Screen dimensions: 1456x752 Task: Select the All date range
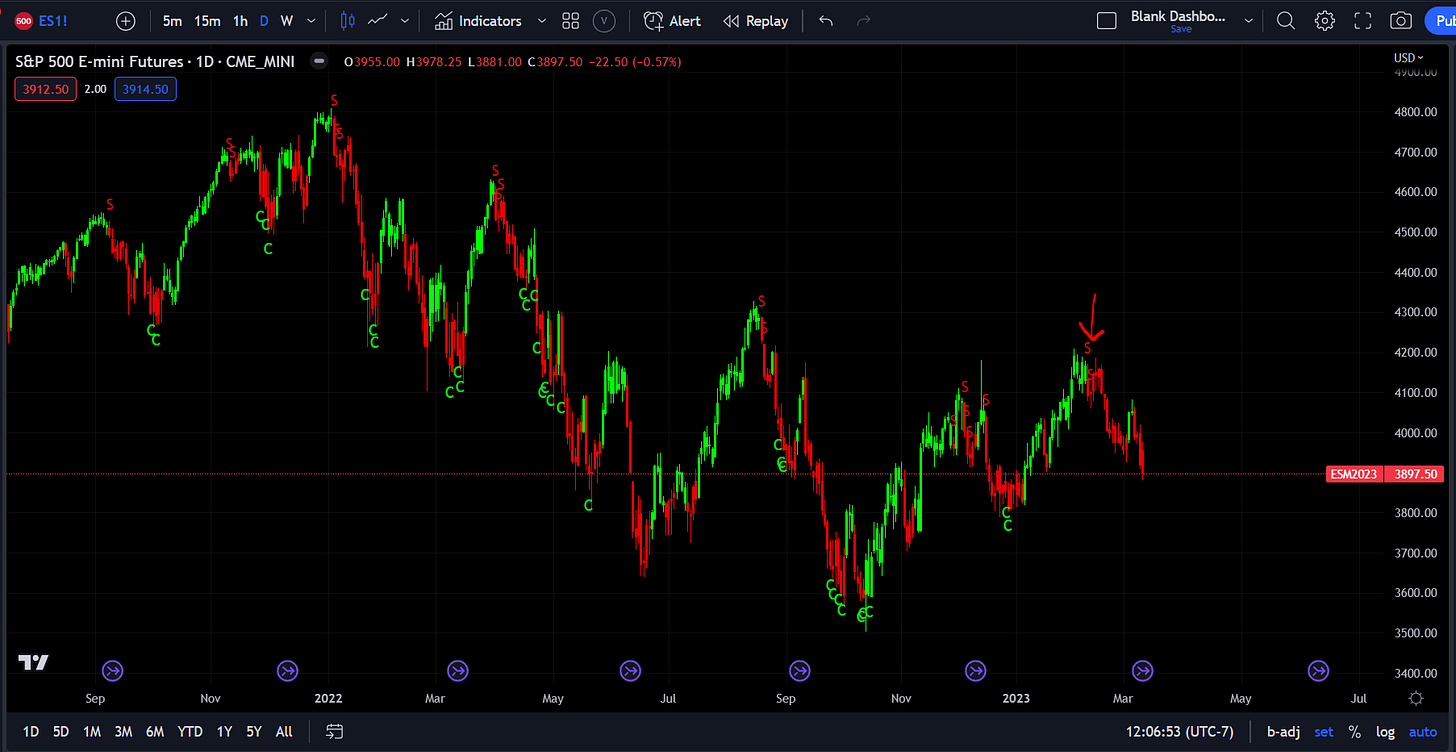pos(284,732)
